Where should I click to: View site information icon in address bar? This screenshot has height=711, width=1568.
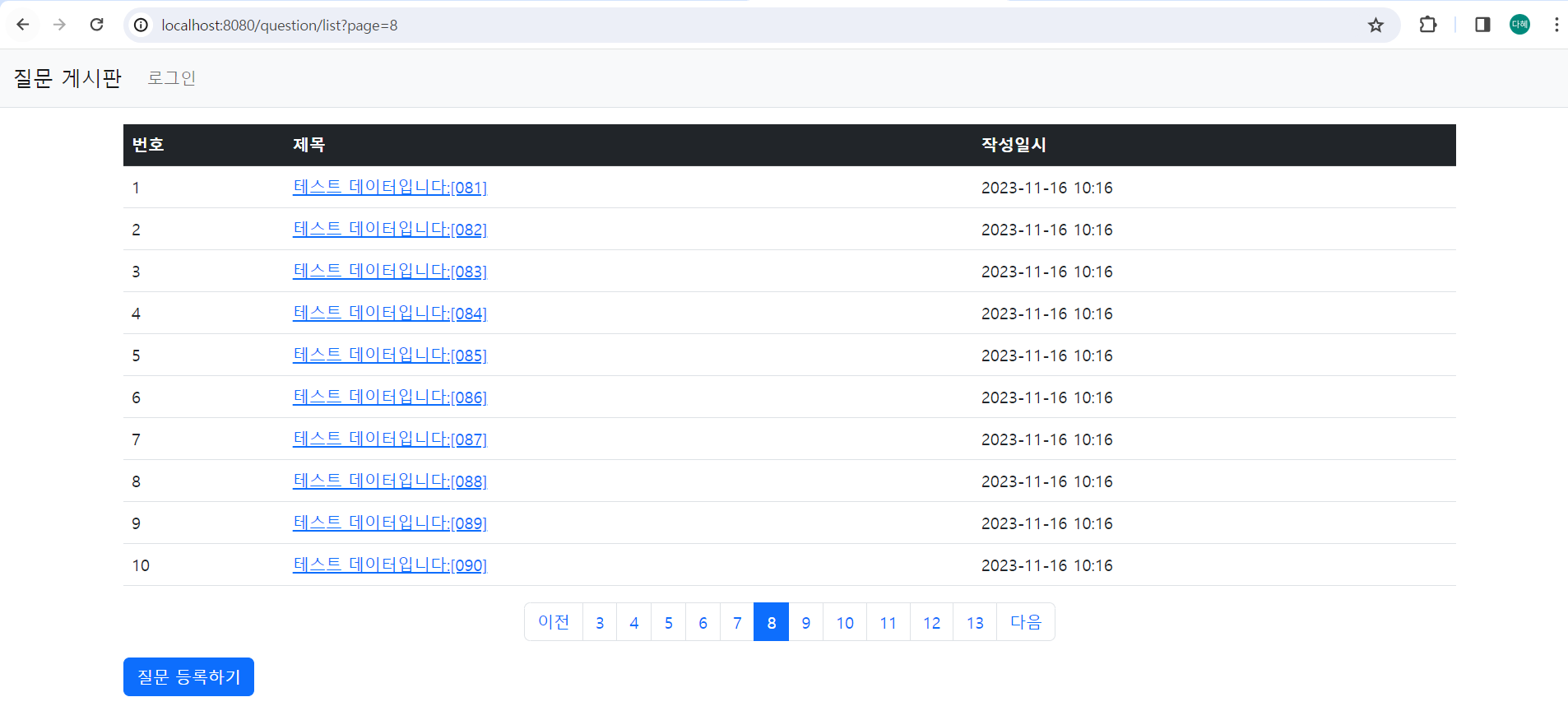point(141,26)
